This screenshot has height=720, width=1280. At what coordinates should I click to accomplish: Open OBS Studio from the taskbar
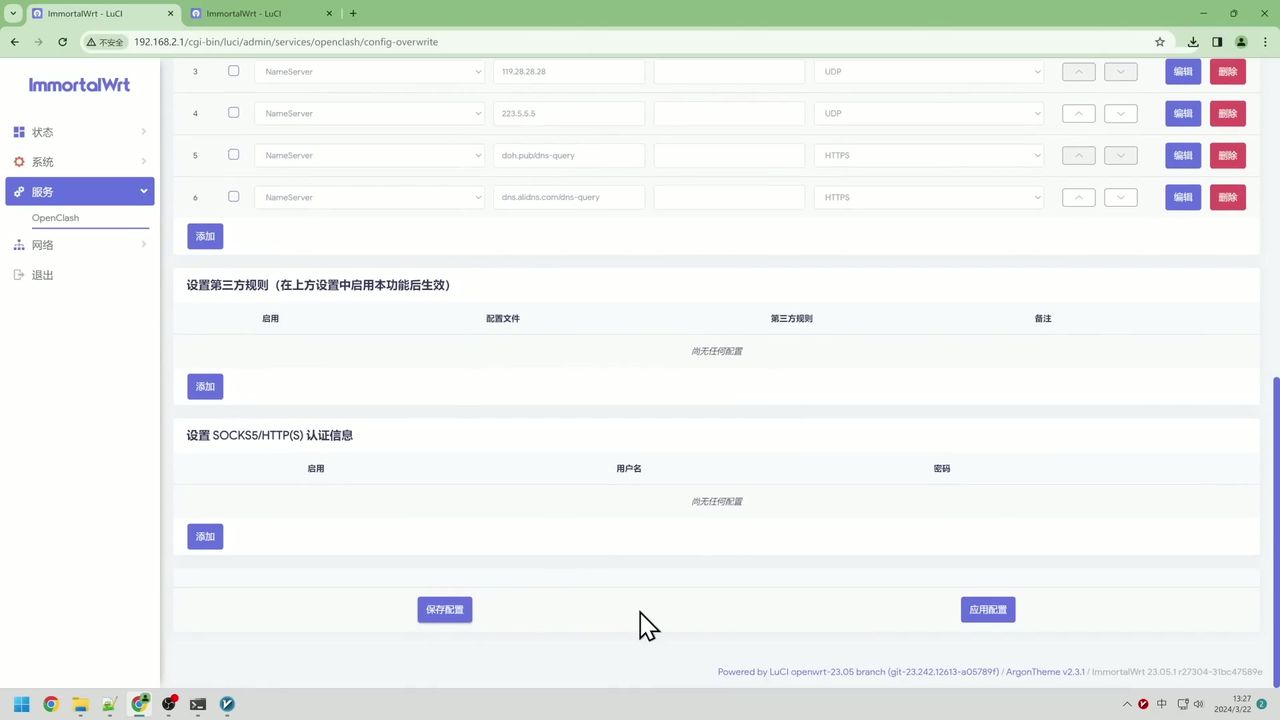coord(169,705)
